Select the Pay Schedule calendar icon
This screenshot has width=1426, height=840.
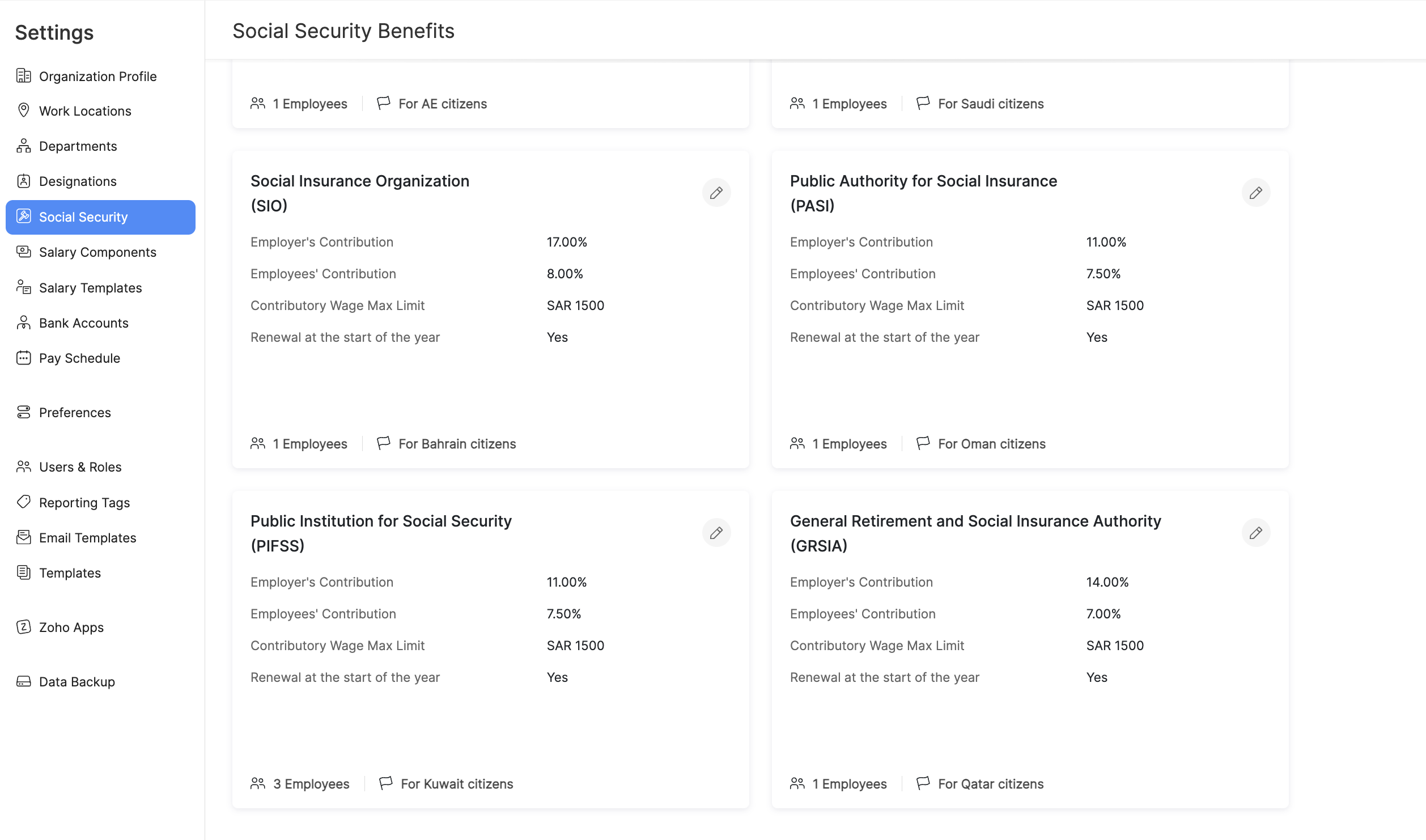tap(23, 358)
